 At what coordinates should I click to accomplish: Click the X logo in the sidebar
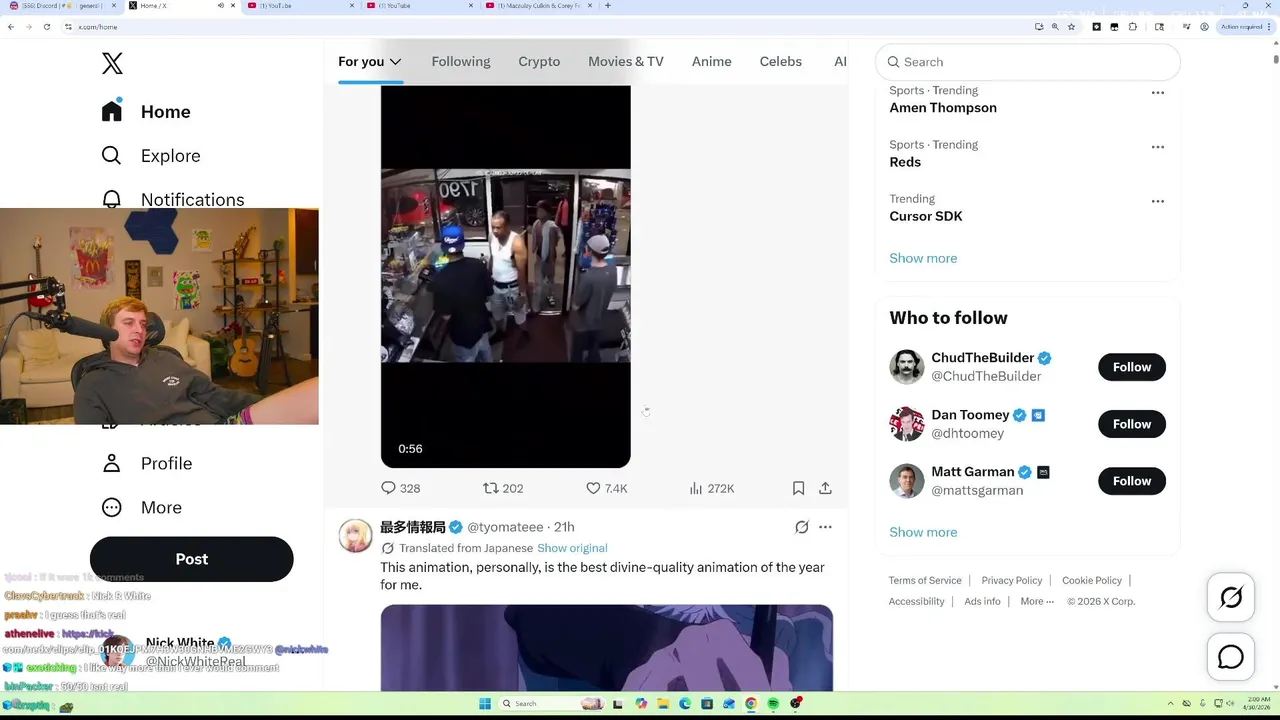click(112, 64)
